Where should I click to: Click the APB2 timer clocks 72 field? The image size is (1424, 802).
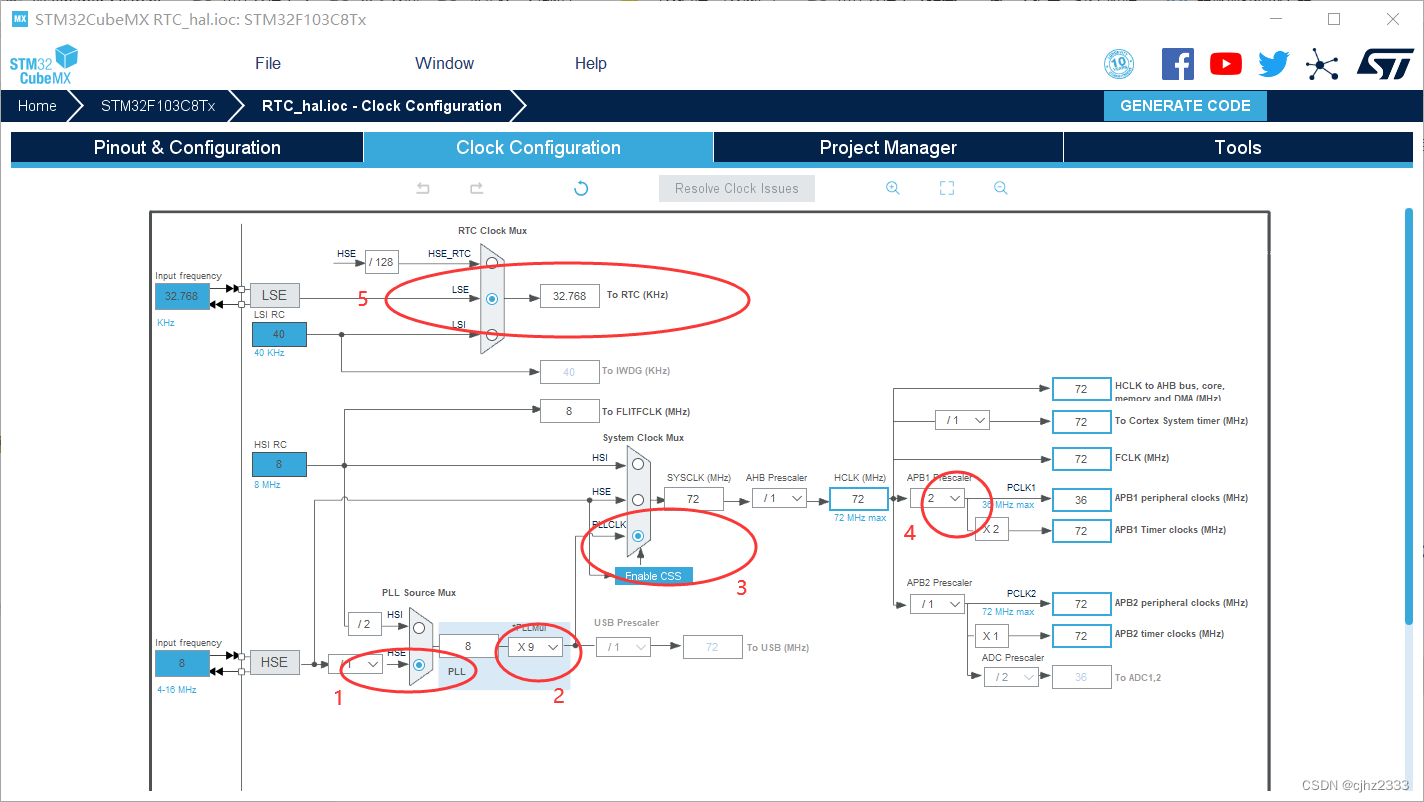[x=1081, y=636]
